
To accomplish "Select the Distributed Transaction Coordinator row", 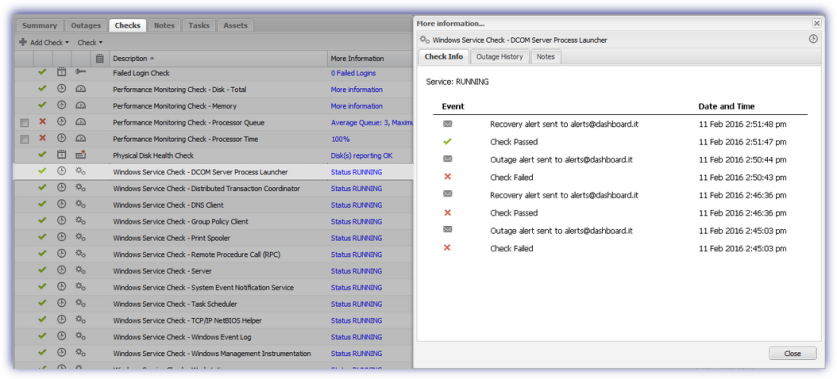I will pos(214,188).
